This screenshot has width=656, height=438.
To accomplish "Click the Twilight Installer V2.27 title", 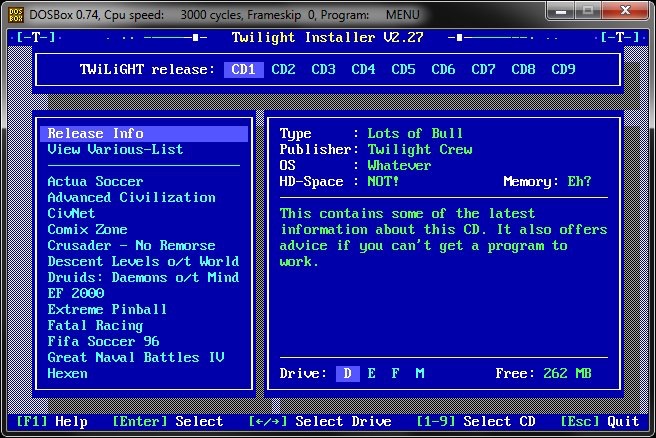I will pyautogui.click(x=328, y=38).
